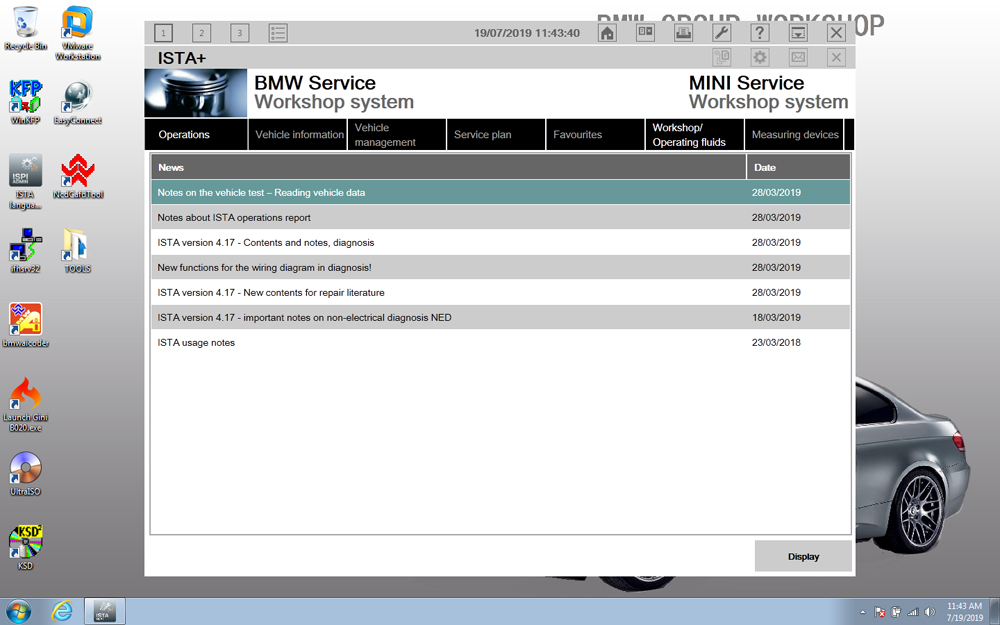Open the WinKFP desktop shortcut

26,102
